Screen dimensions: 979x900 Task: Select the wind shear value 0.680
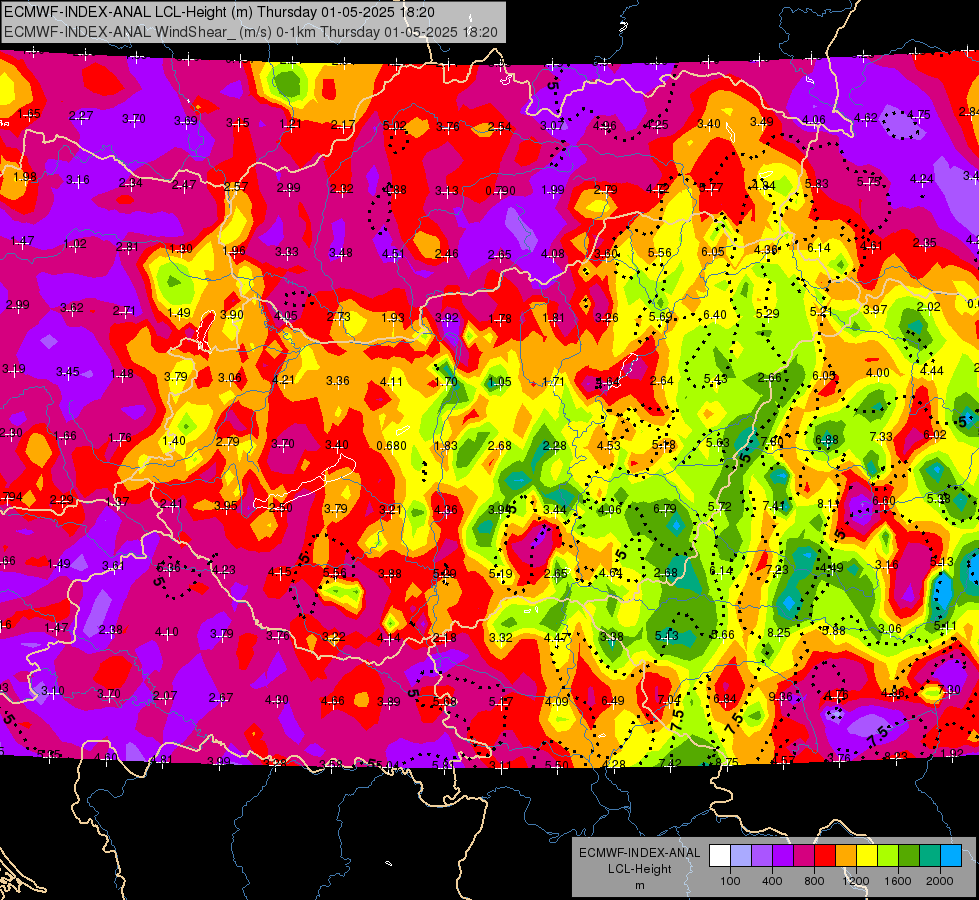(391, 446)
